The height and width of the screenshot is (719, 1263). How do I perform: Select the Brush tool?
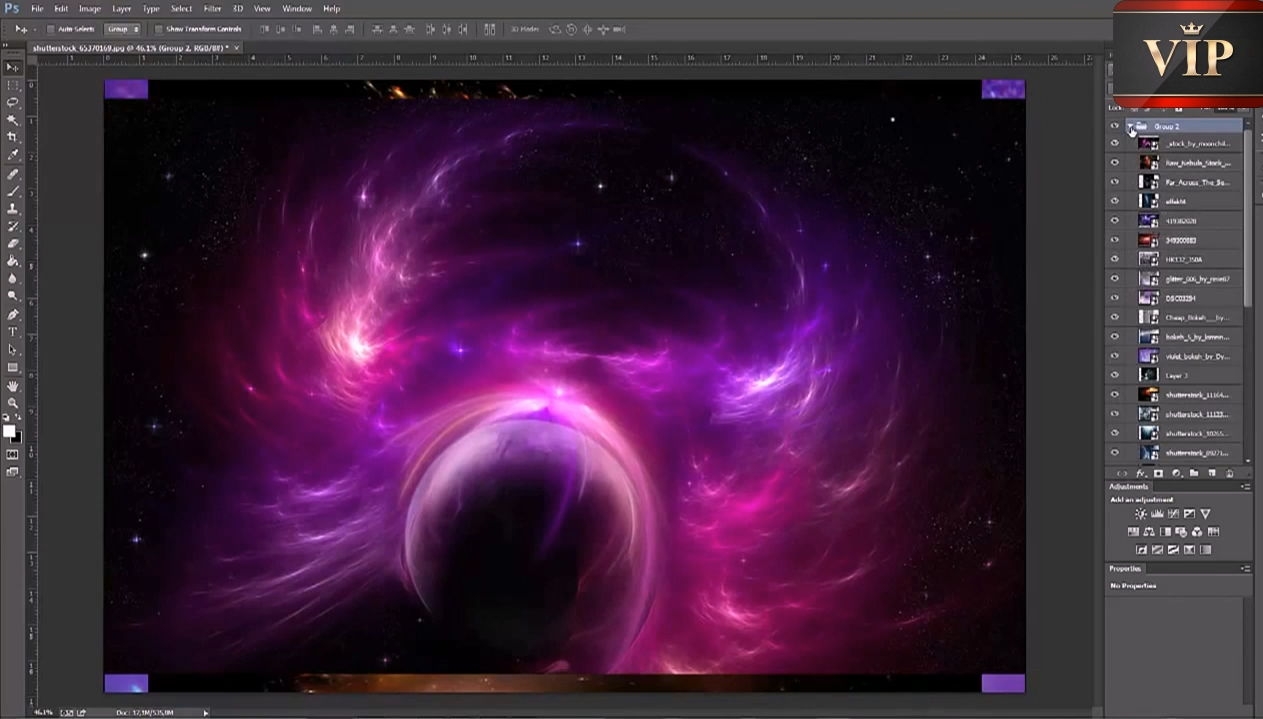tap(12, 191)
